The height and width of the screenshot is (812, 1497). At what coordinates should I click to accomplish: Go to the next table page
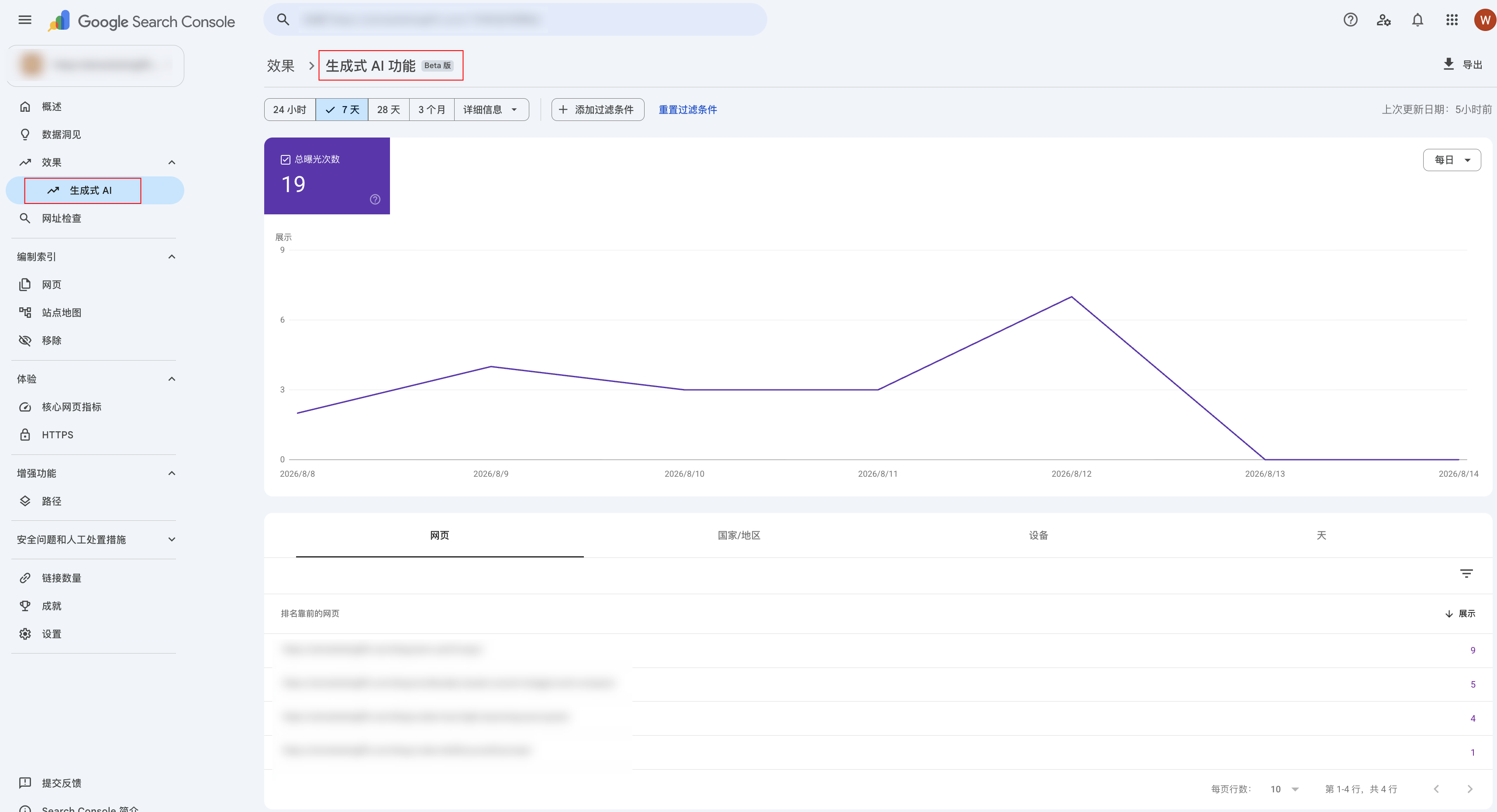tap(1469, 789)
